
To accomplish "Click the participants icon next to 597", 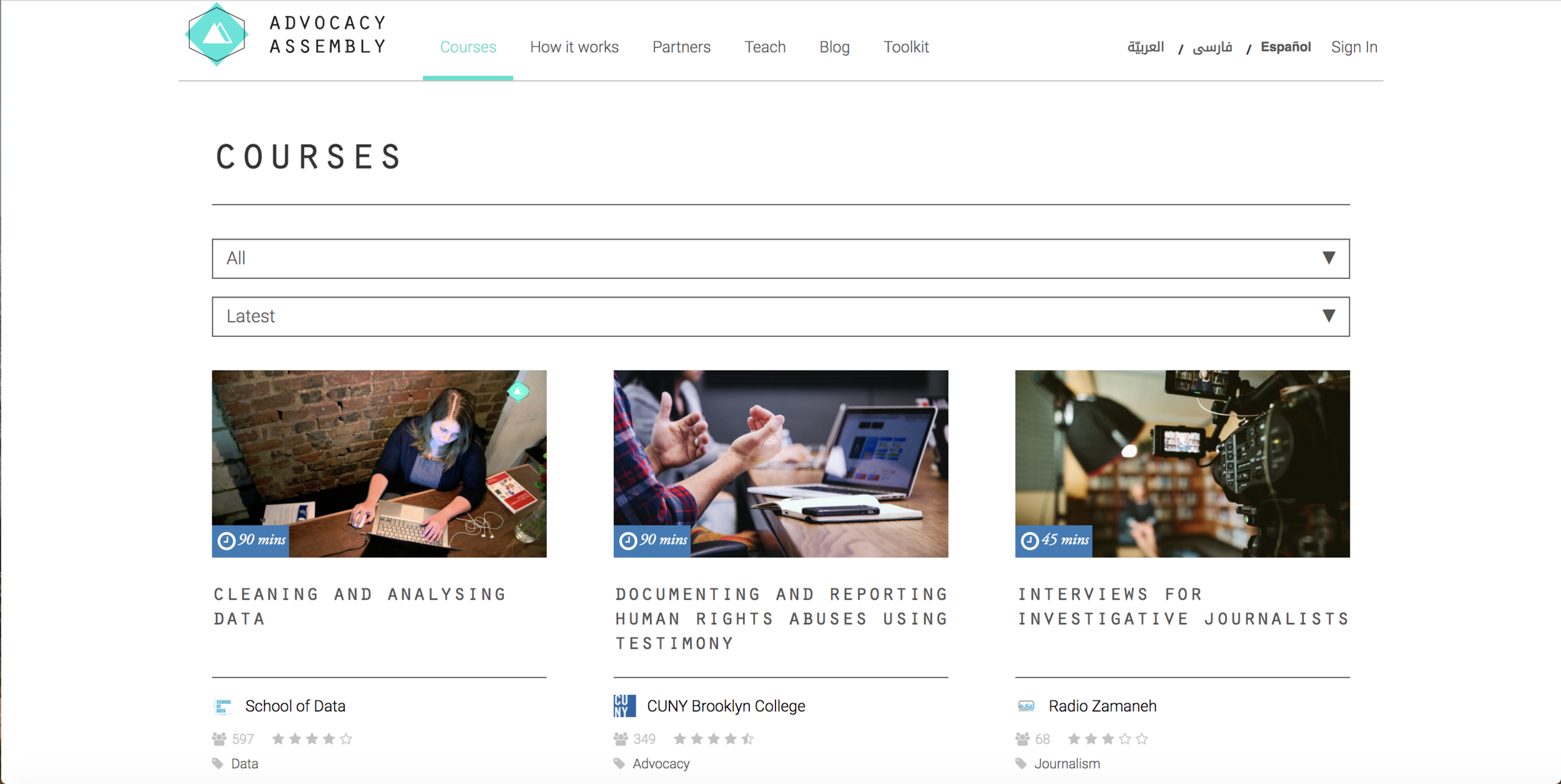I will coord(219,739).
